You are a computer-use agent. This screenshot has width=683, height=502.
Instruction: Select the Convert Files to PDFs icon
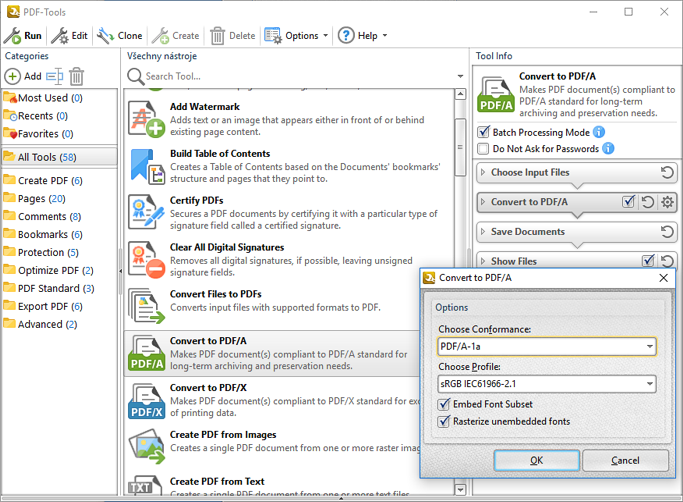tap(146, 306)
